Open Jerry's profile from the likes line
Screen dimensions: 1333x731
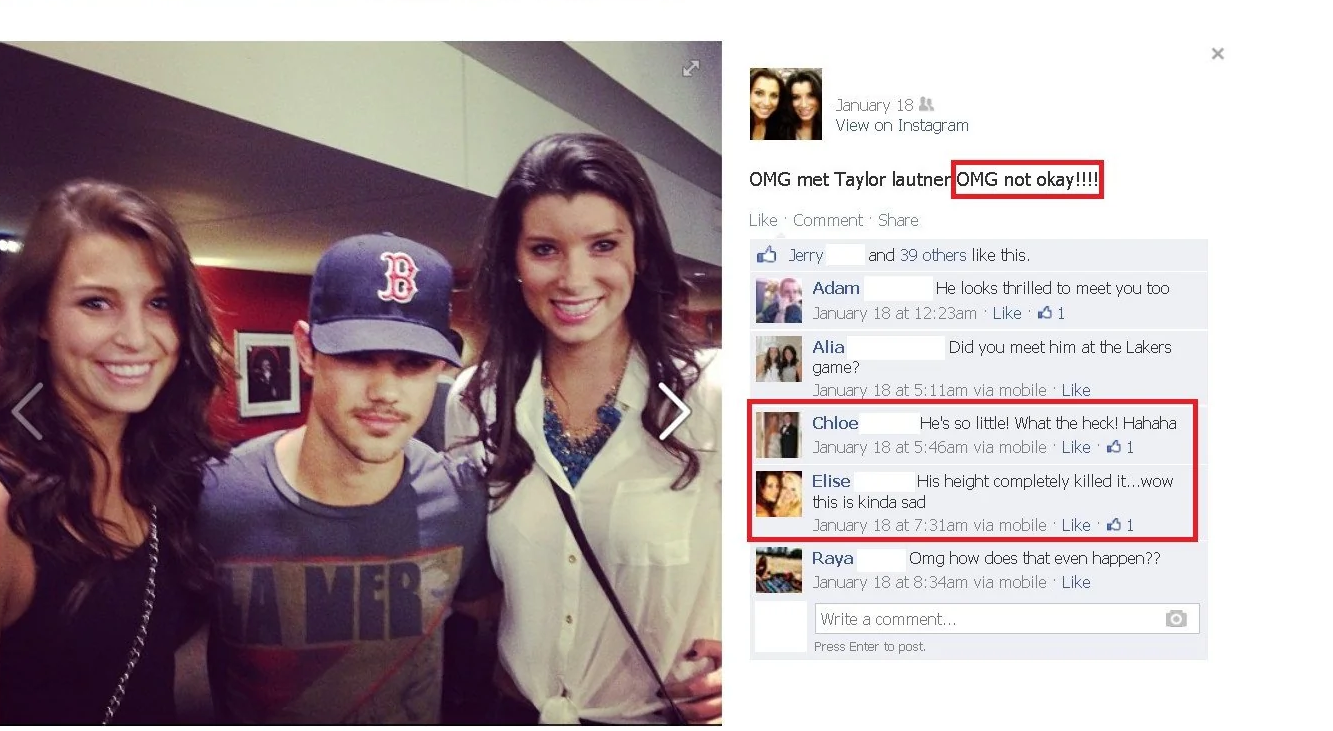tap(806, 255)
